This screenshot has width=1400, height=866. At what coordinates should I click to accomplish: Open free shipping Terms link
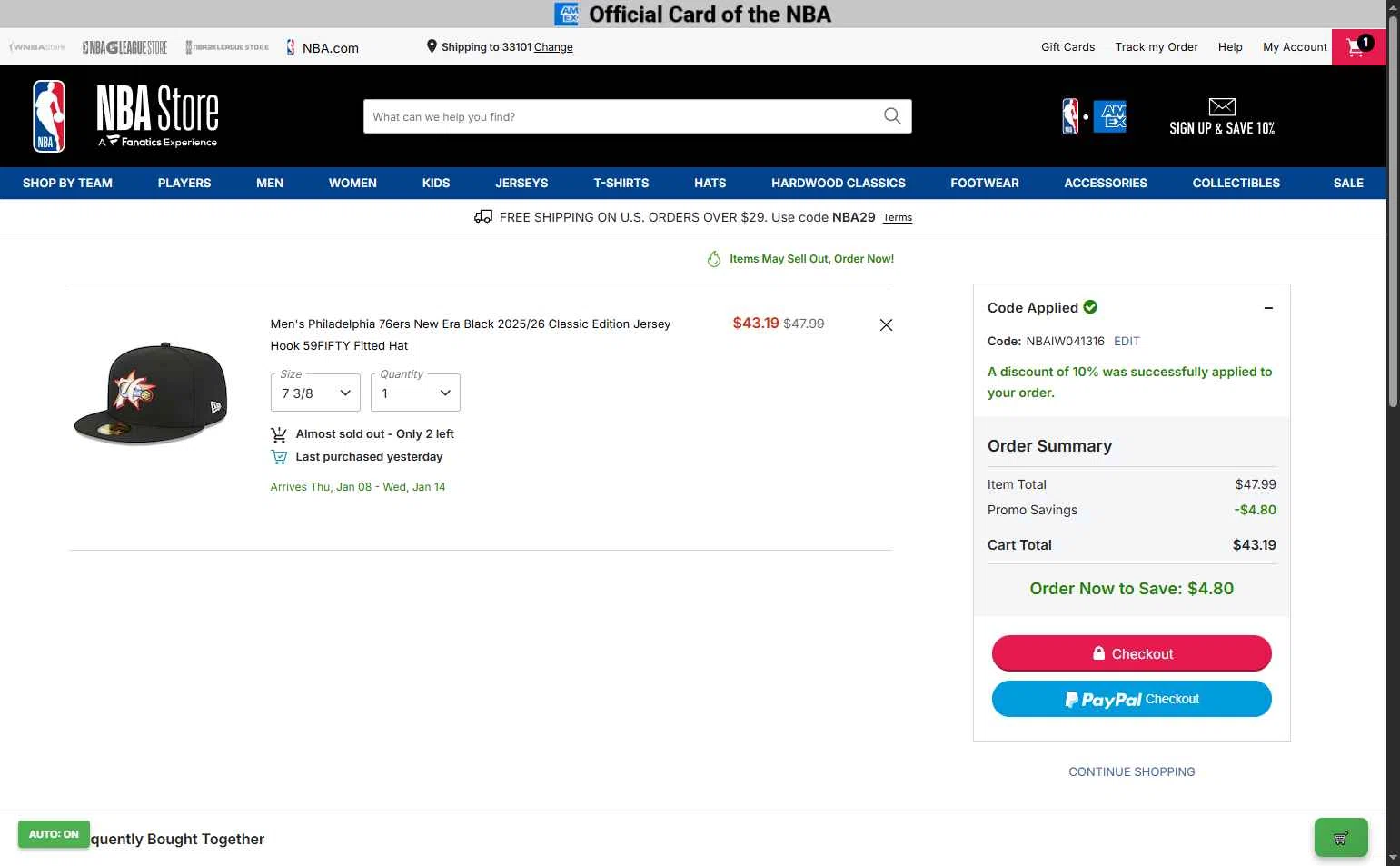(898, 217)
